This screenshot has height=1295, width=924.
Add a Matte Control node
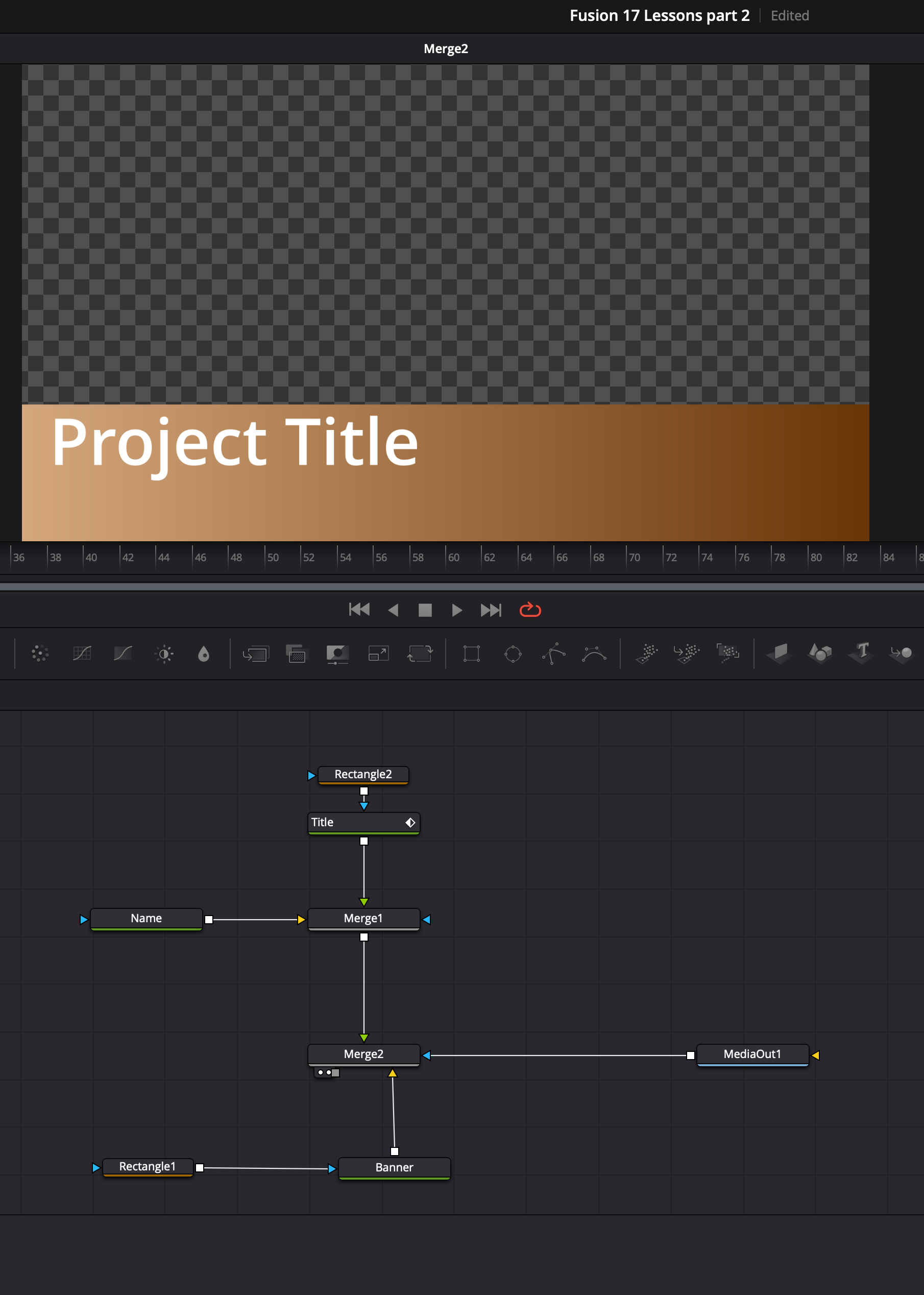pos(337,653)
